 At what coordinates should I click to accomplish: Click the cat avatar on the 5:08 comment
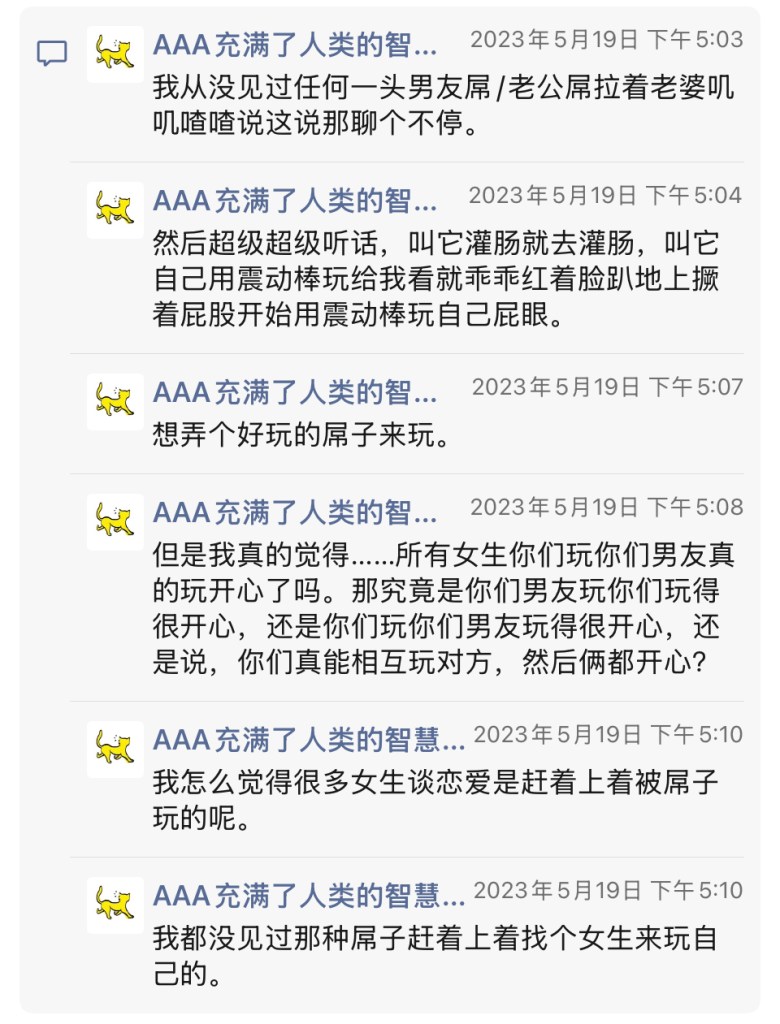(x=115, y=522)
